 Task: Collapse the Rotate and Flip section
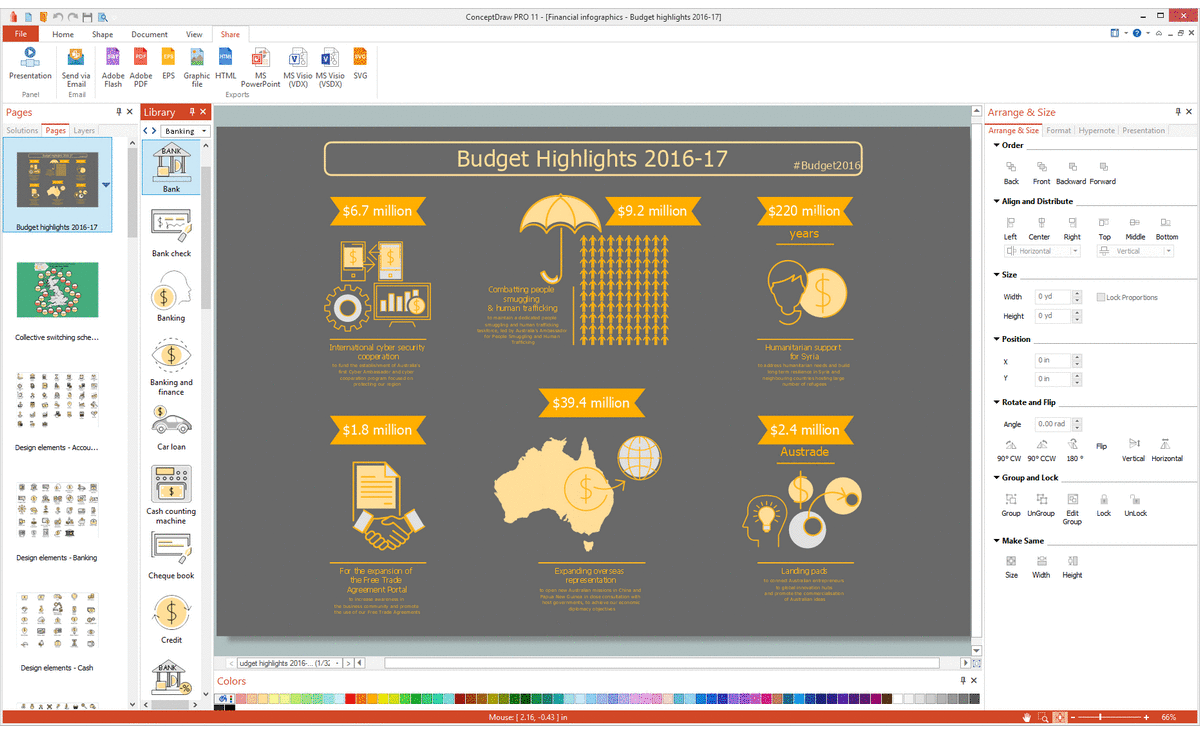(x=997, y=402)
